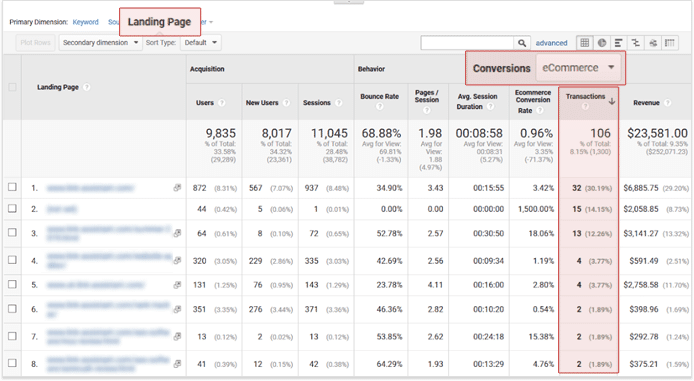Open the advanced filter link
Image resolution: width=694 pixels, height=381 pixels.
(x=551, y=43)
